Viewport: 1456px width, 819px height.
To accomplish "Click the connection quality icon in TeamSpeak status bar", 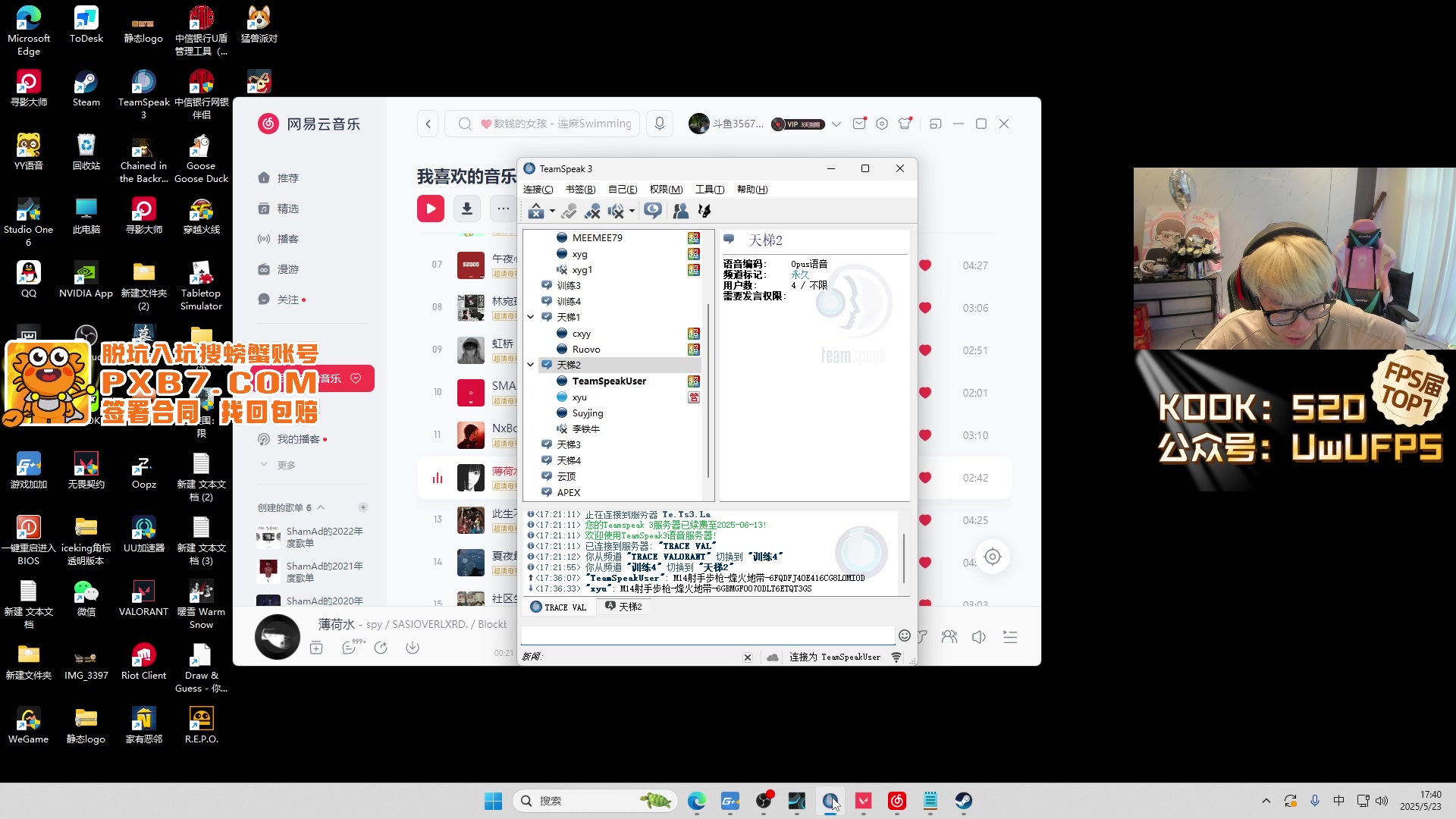I will 896,657.
